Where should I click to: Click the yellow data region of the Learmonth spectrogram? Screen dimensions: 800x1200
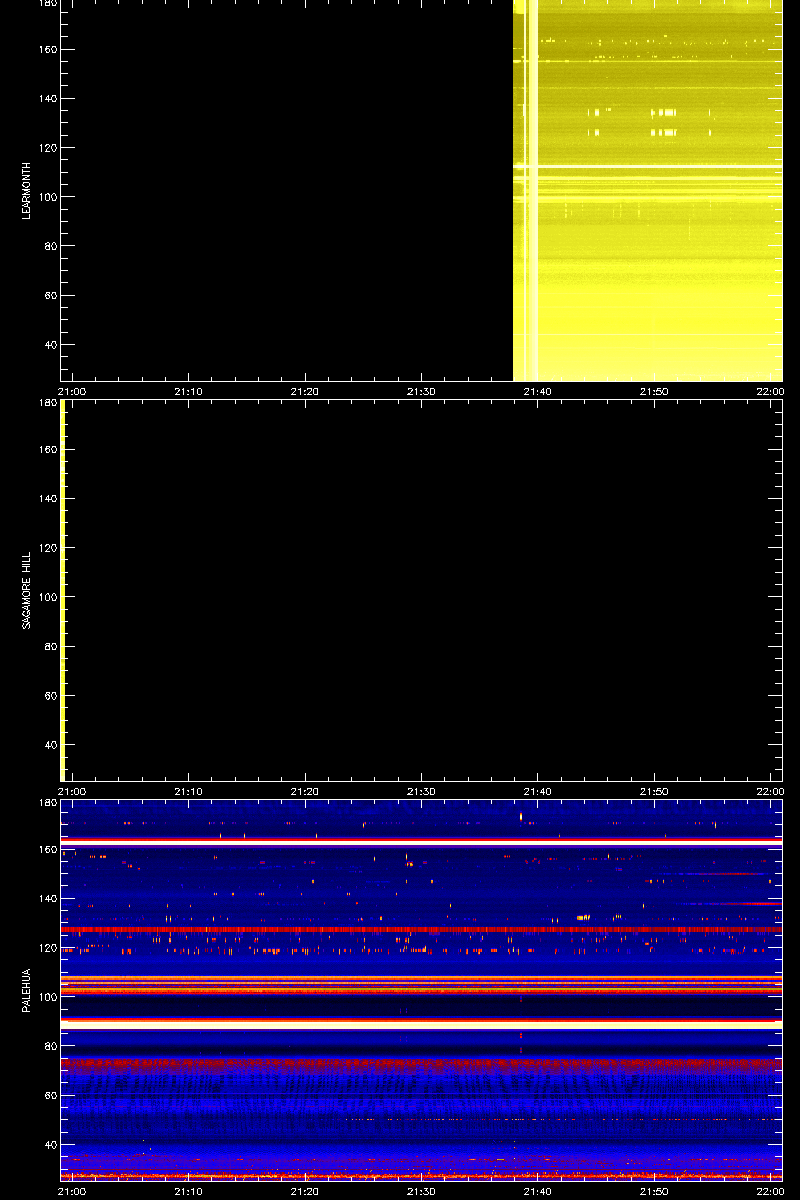click(x=648, y=190)
